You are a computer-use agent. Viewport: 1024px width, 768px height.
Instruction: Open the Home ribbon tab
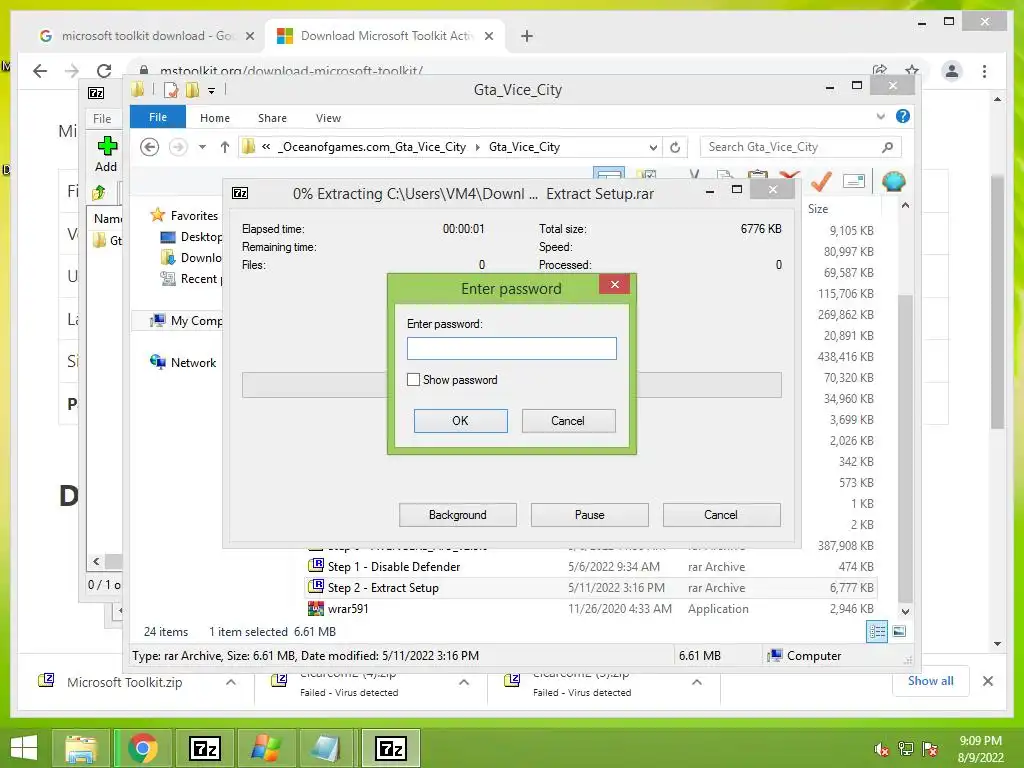215,118
